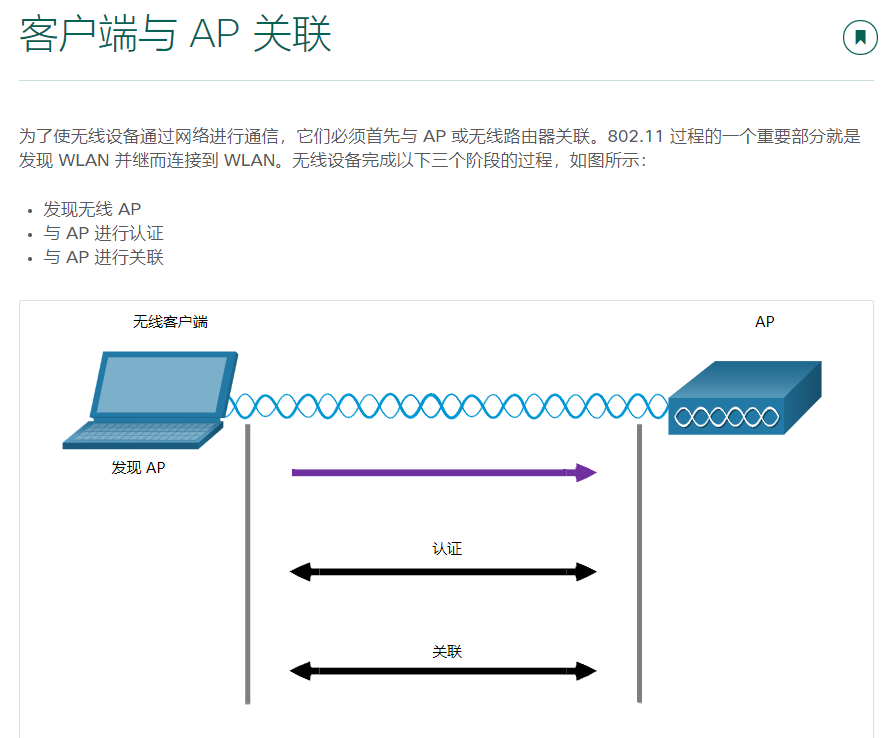
Task: Select the page title 客户端与 AP 关联
Action: 170,36
